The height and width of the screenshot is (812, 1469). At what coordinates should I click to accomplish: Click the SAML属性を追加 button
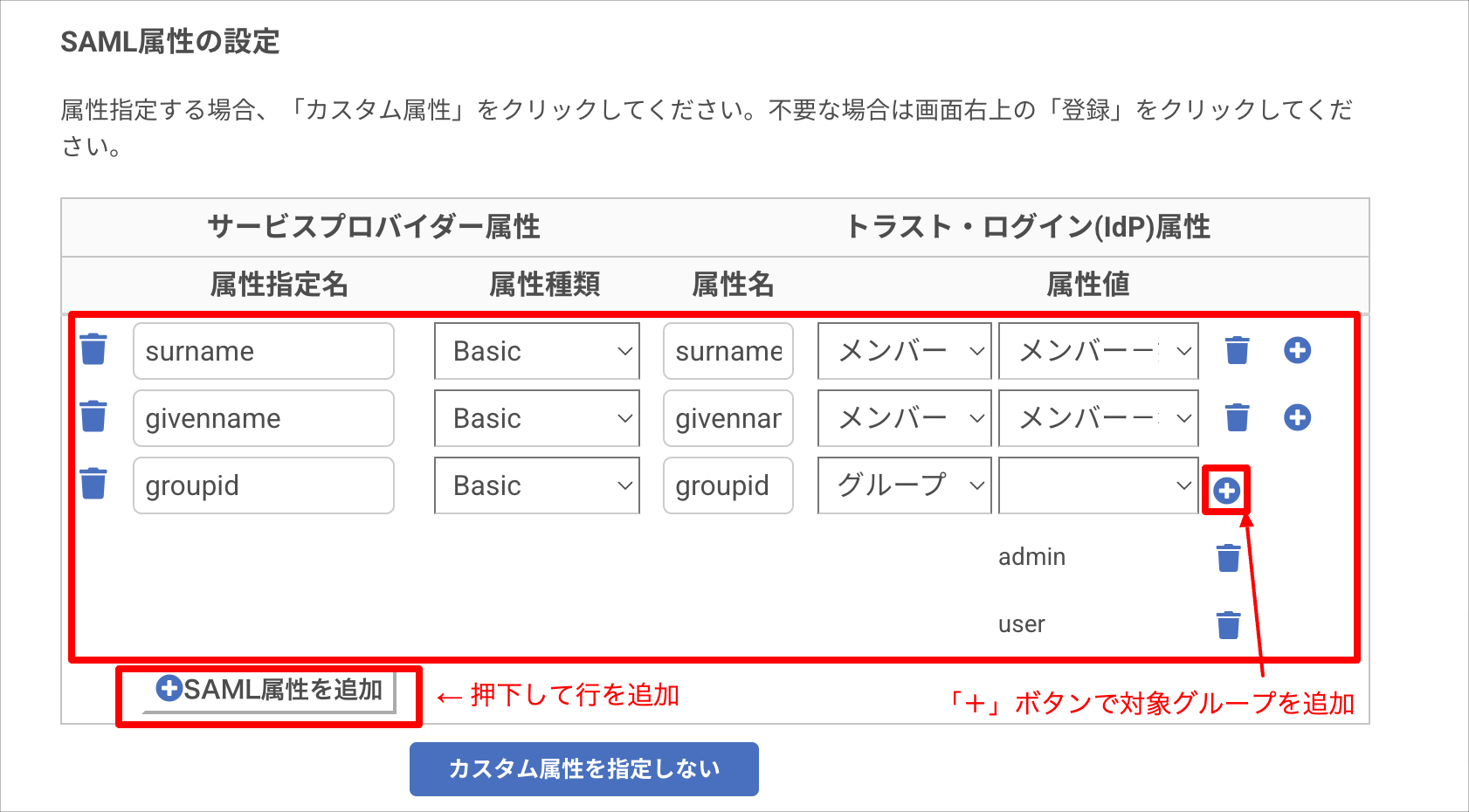(269, 691)
